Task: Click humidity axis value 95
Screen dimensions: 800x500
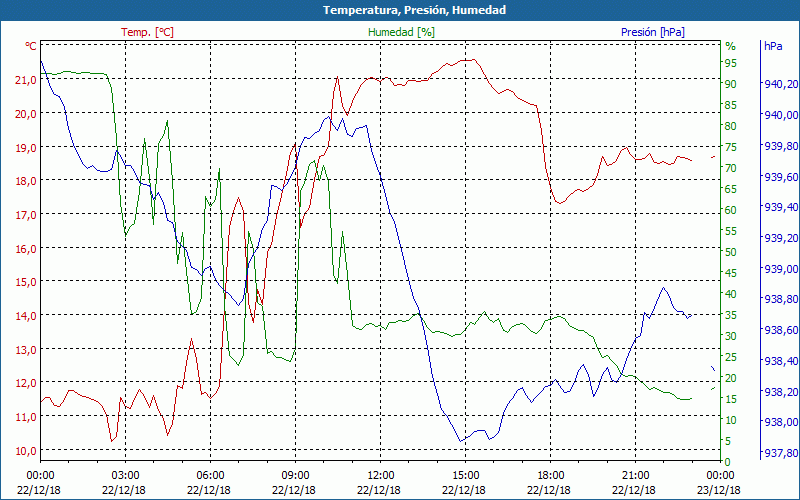Action: (x=731, y=63)
